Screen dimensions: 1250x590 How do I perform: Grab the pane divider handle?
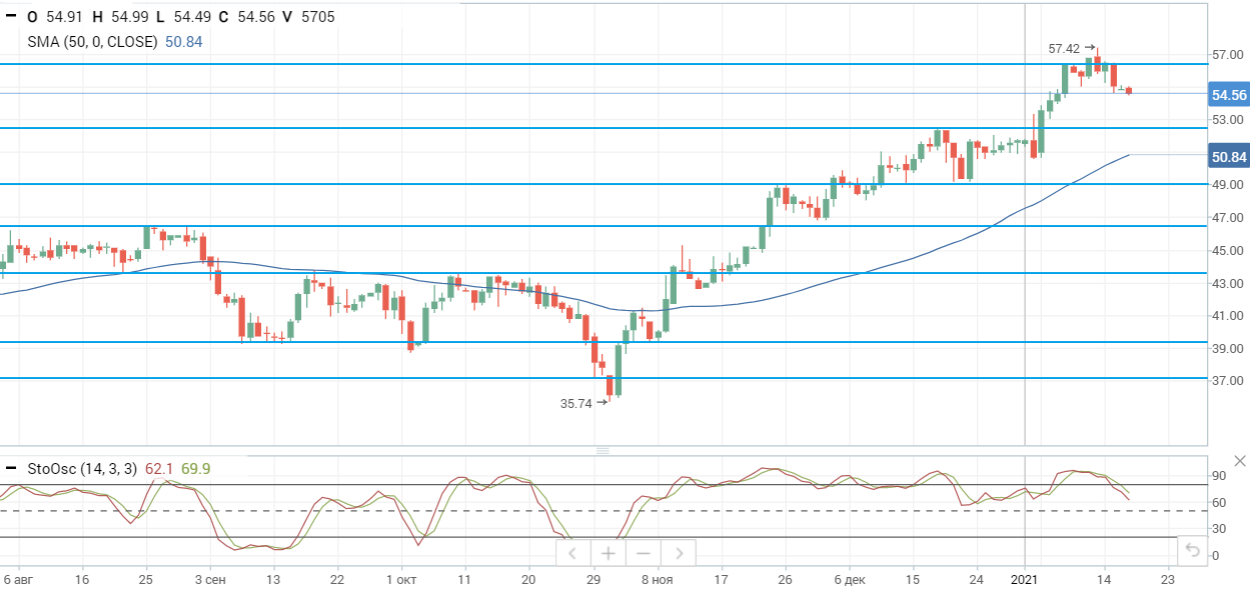(603, 450)
